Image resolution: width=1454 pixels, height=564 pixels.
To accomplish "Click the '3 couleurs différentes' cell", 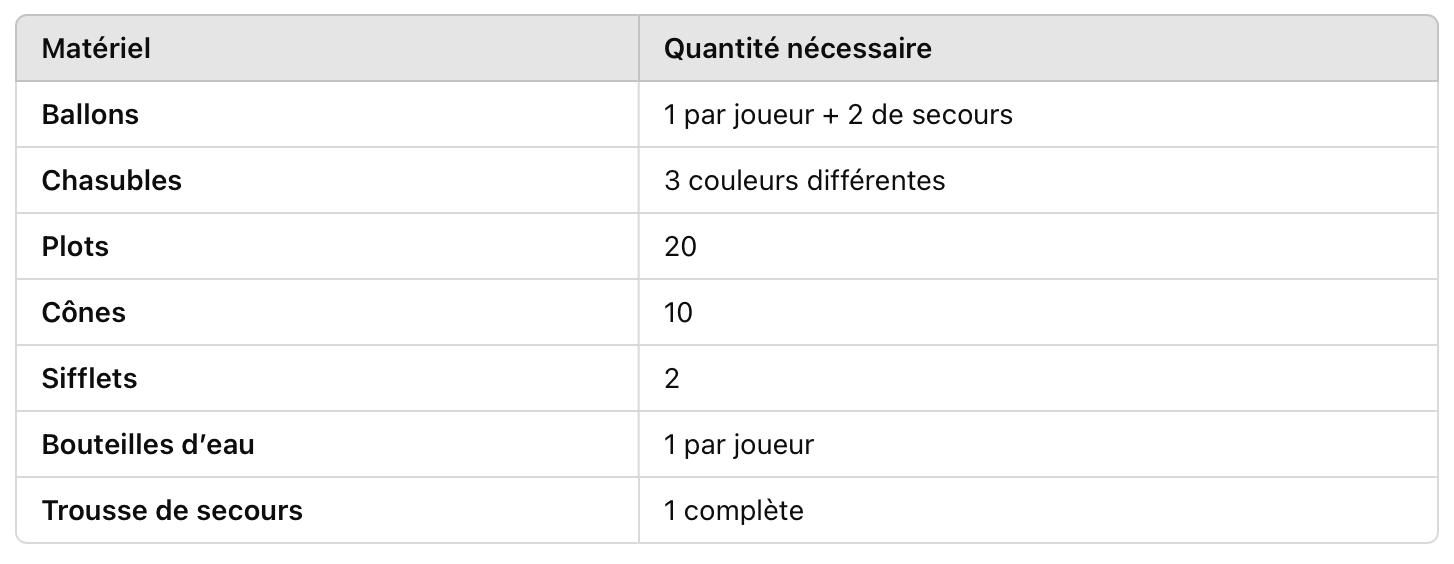I will pos(804,181).
